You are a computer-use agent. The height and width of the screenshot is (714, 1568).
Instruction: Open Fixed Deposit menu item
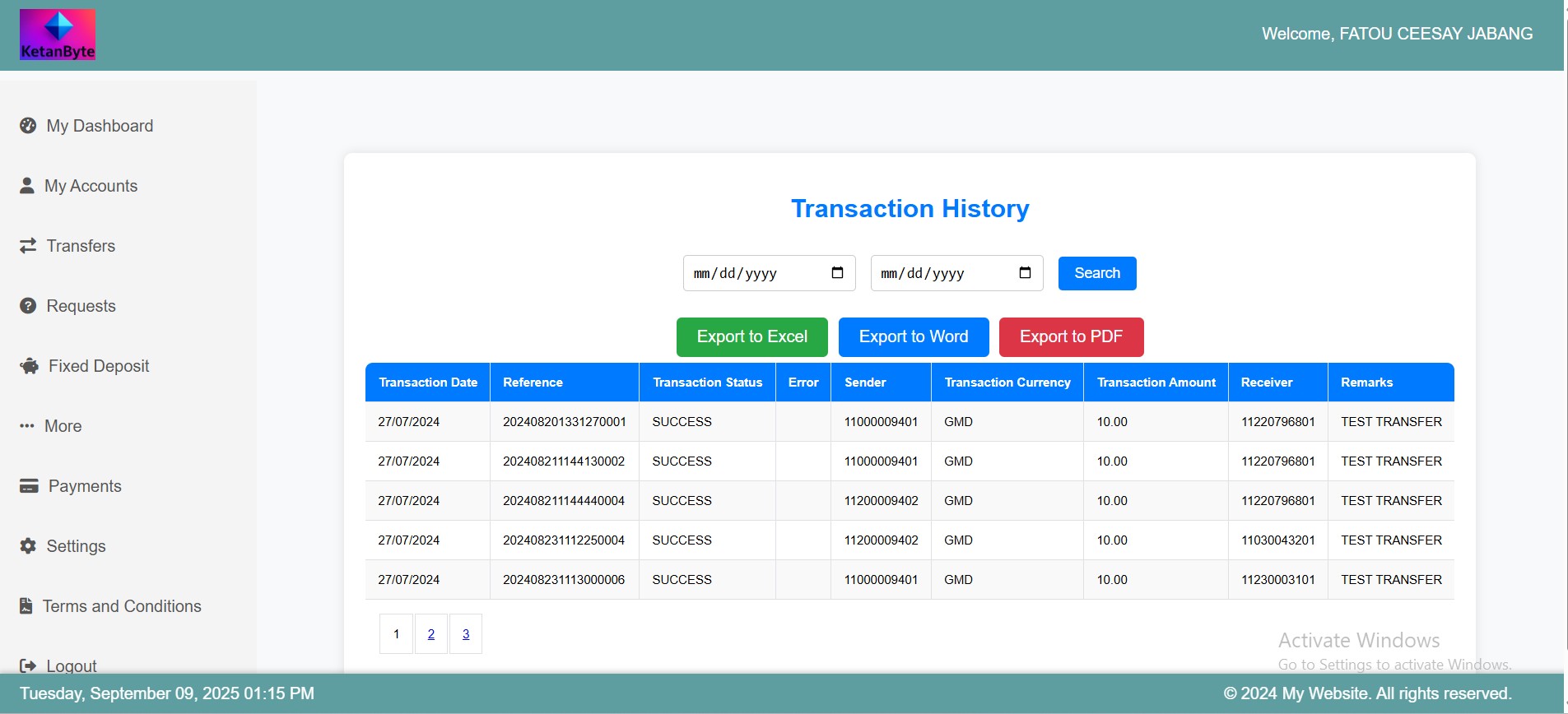(99, 366)
